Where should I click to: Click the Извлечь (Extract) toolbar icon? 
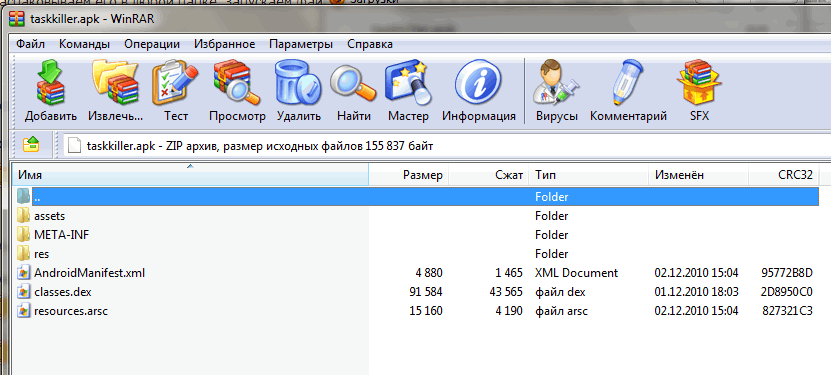116,82
